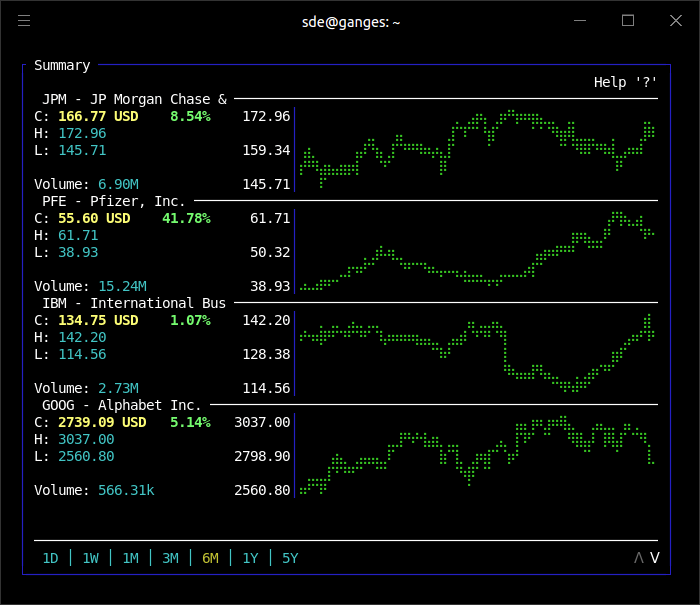Click PFE chart midpoint label 50.32
Screen dimensions: 700x605
tap(270, 252)
